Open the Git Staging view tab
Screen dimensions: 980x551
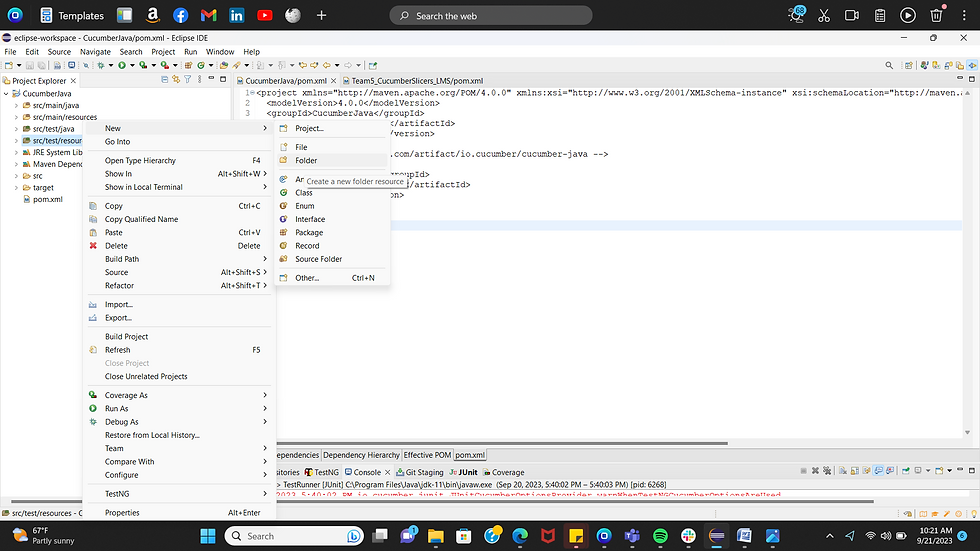419,472
